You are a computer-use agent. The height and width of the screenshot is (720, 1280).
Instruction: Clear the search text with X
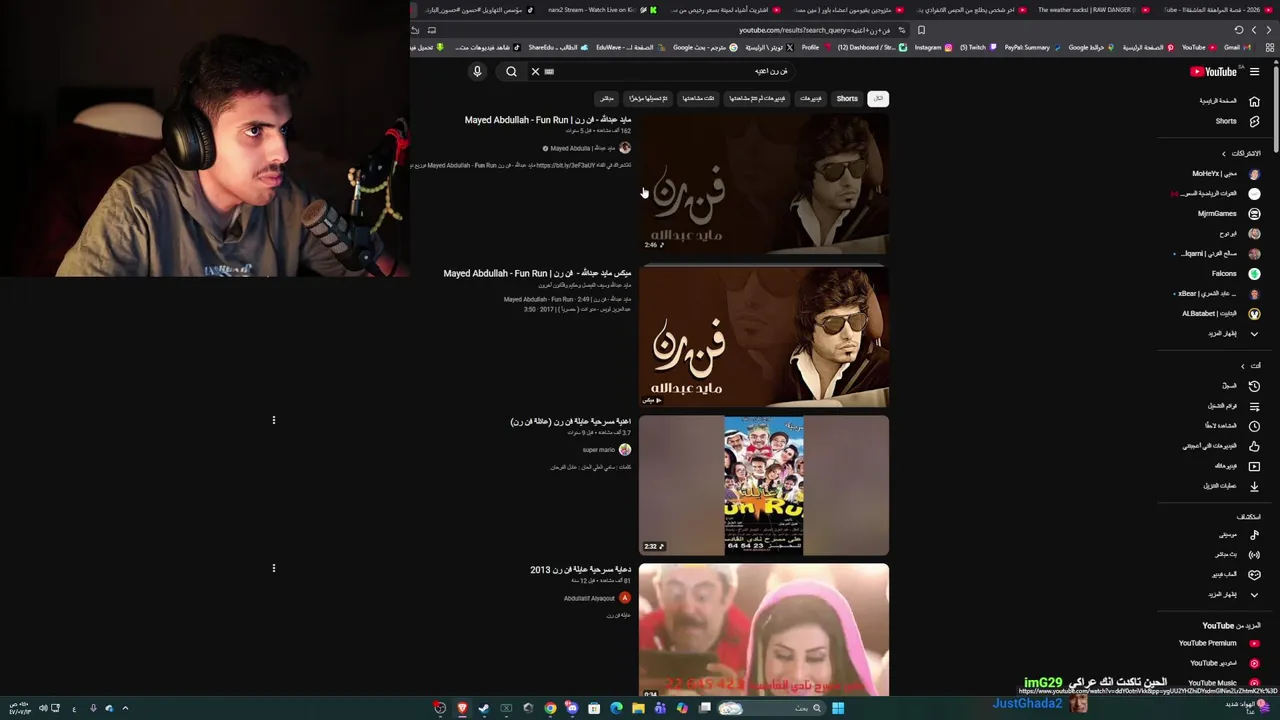(x=535, y=71)
